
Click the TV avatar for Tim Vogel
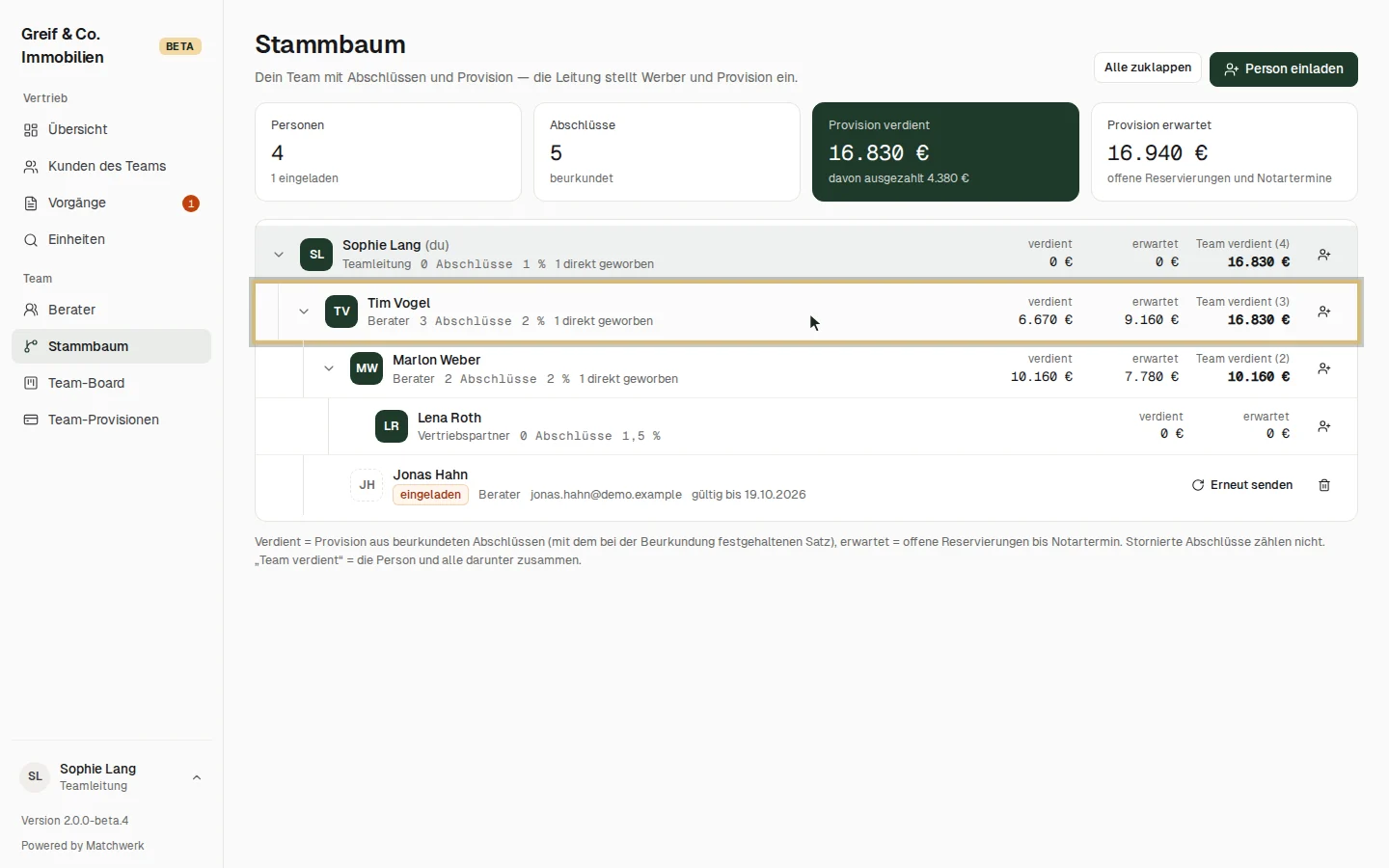(341, 312)
